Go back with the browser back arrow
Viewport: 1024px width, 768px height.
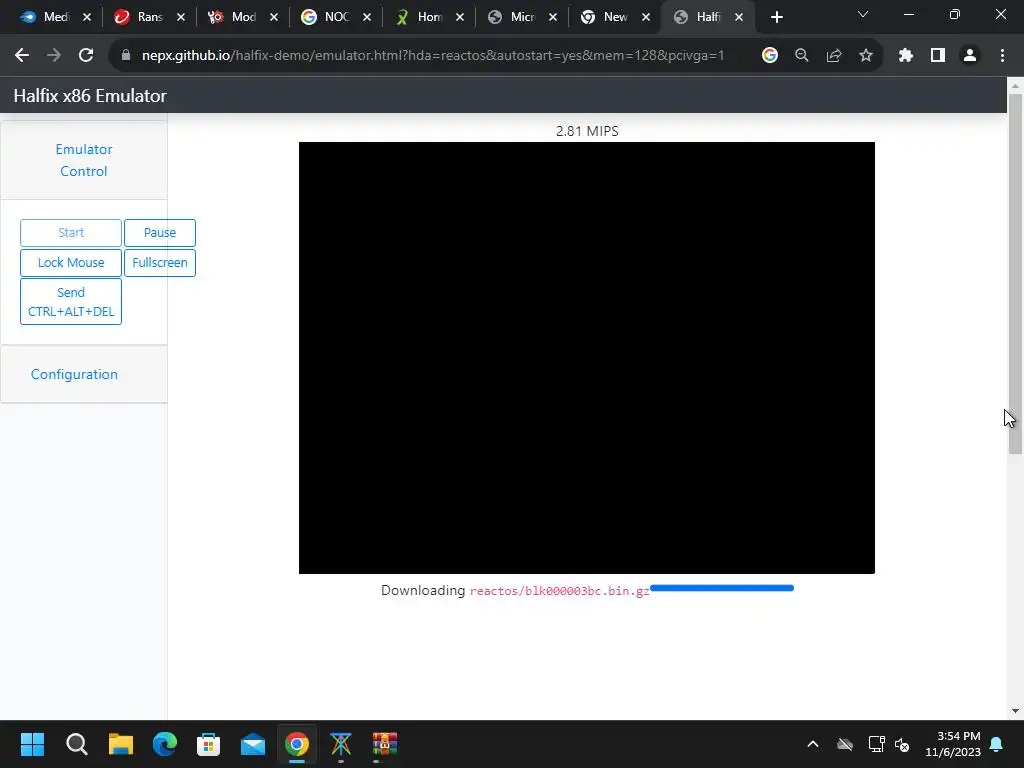tap(22, 56)
